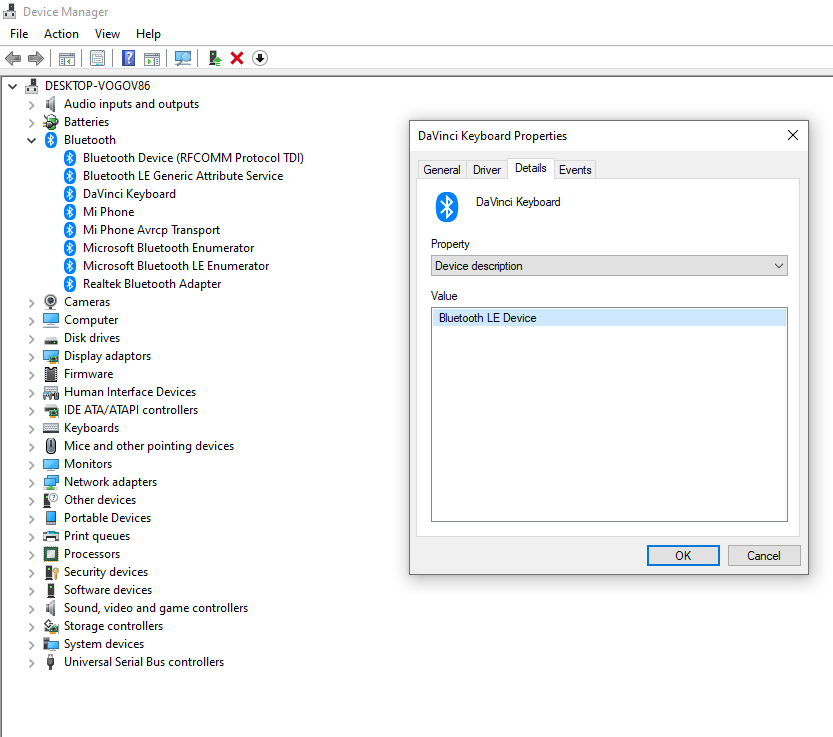This screenshot has height=737, width=833.
Task: Select the Software devices category label
Action: (x=108, y=590)
